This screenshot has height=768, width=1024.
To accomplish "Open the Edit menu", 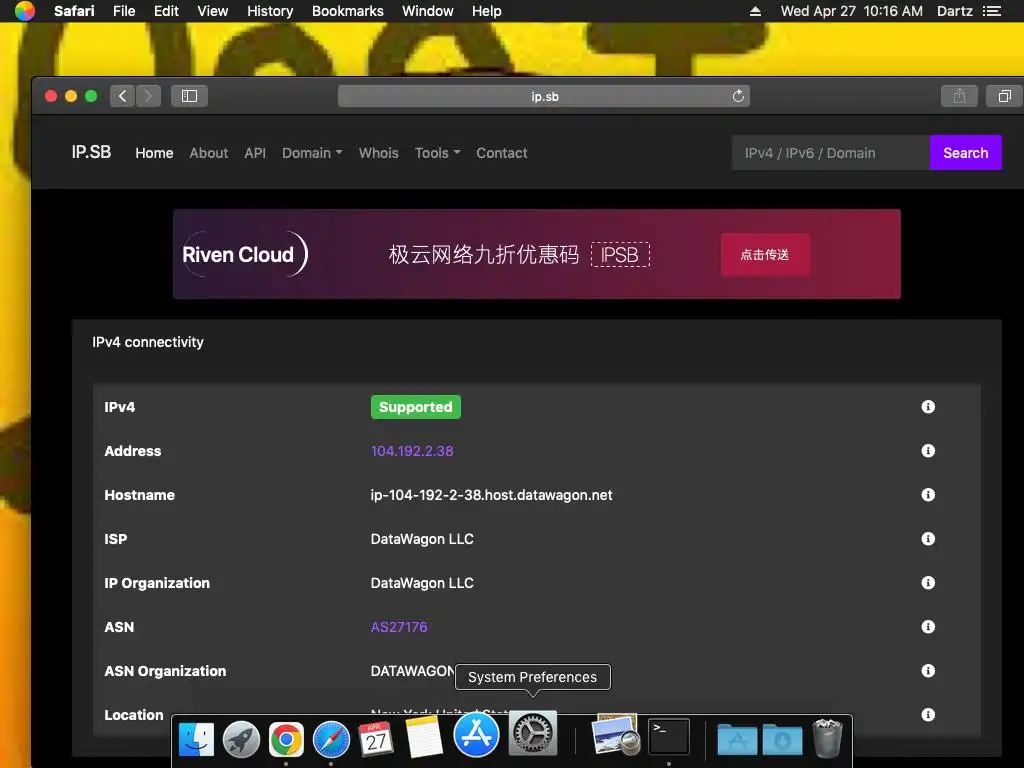I will [166, 11].
